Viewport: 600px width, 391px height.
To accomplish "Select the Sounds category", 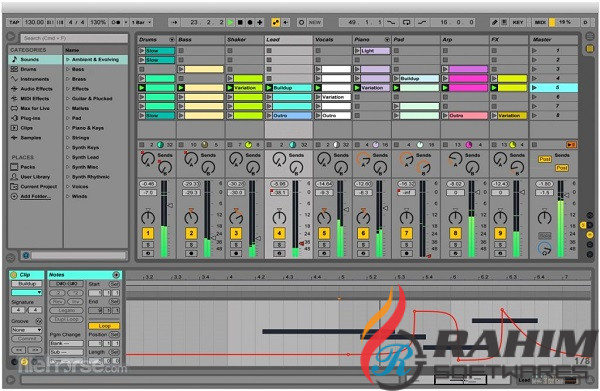I will click(35, 60).
